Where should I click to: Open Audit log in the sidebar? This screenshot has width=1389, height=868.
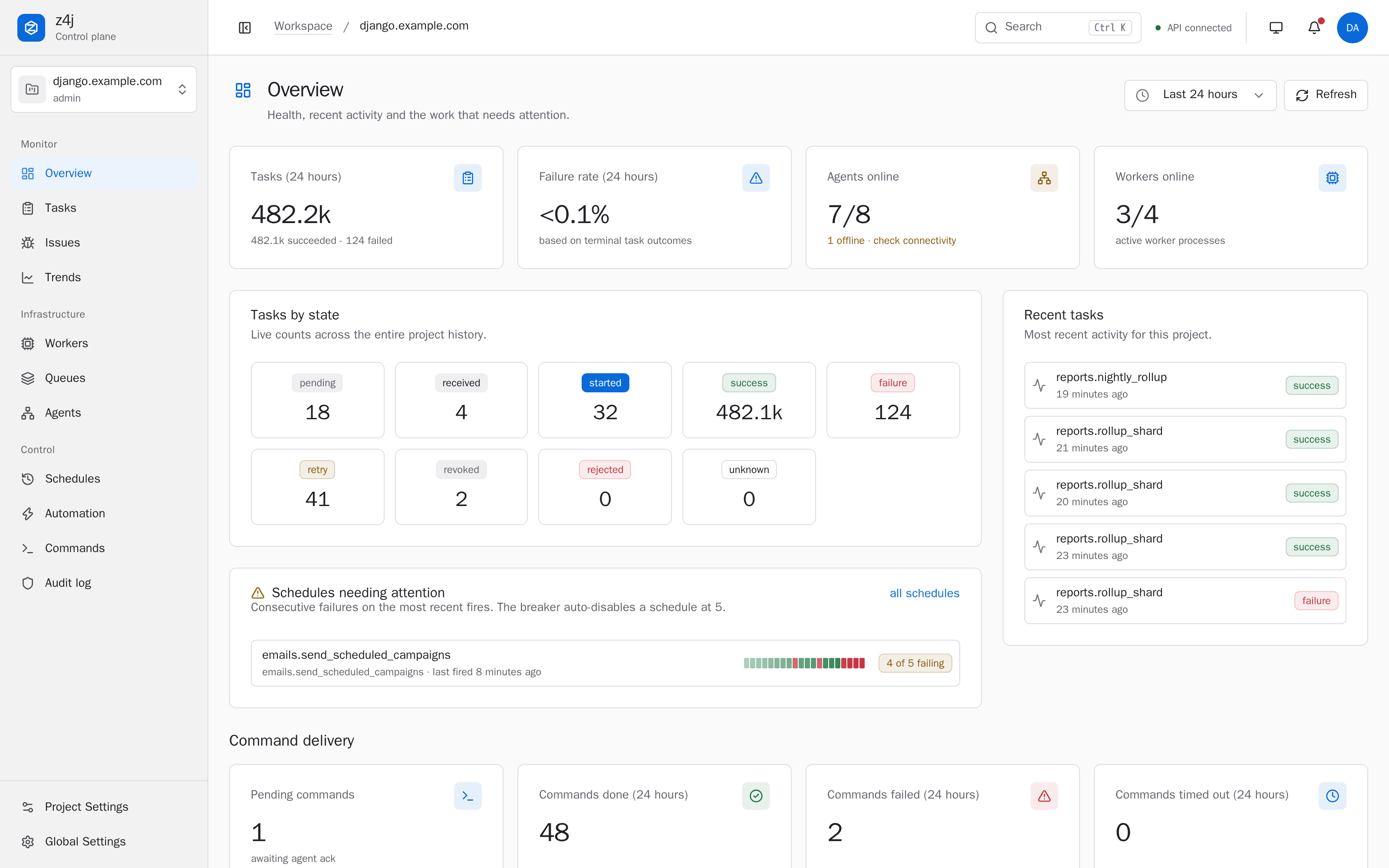pyautogui.click(x=104, y=583)
